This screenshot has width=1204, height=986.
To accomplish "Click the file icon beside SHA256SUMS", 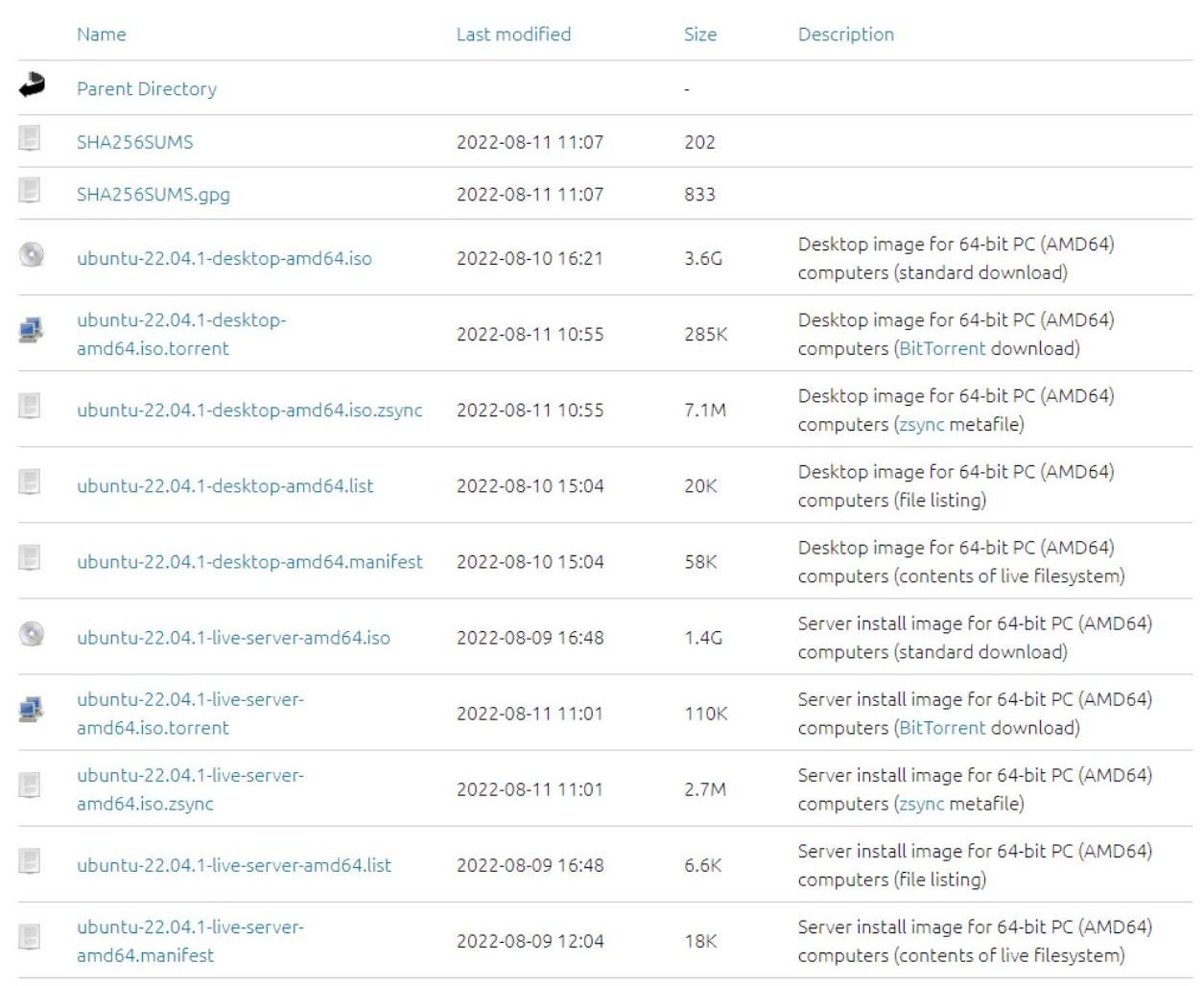I will tap(30, 138).
